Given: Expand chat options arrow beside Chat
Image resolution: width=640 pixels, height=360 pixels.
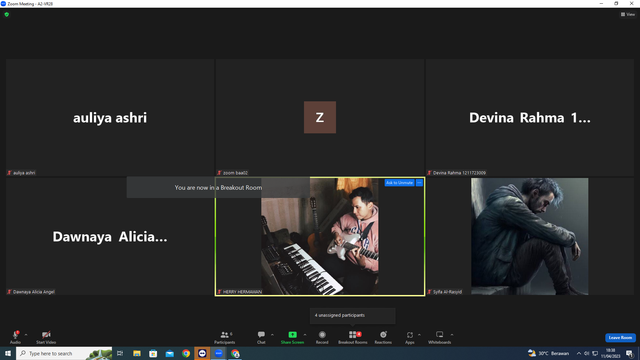Looking at the screenshot, I should [x=272, y=335].
